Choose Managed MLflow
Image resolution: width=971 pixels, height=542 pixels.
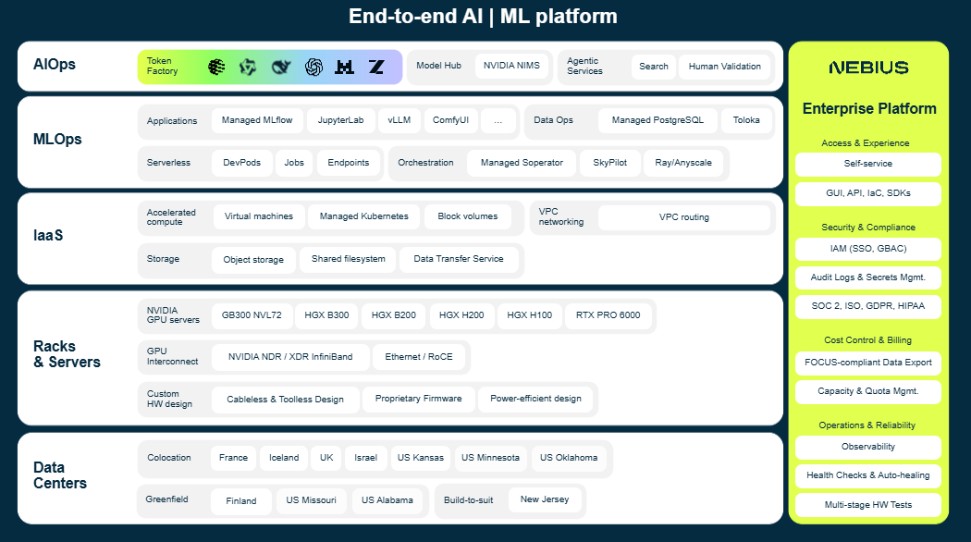257,120
